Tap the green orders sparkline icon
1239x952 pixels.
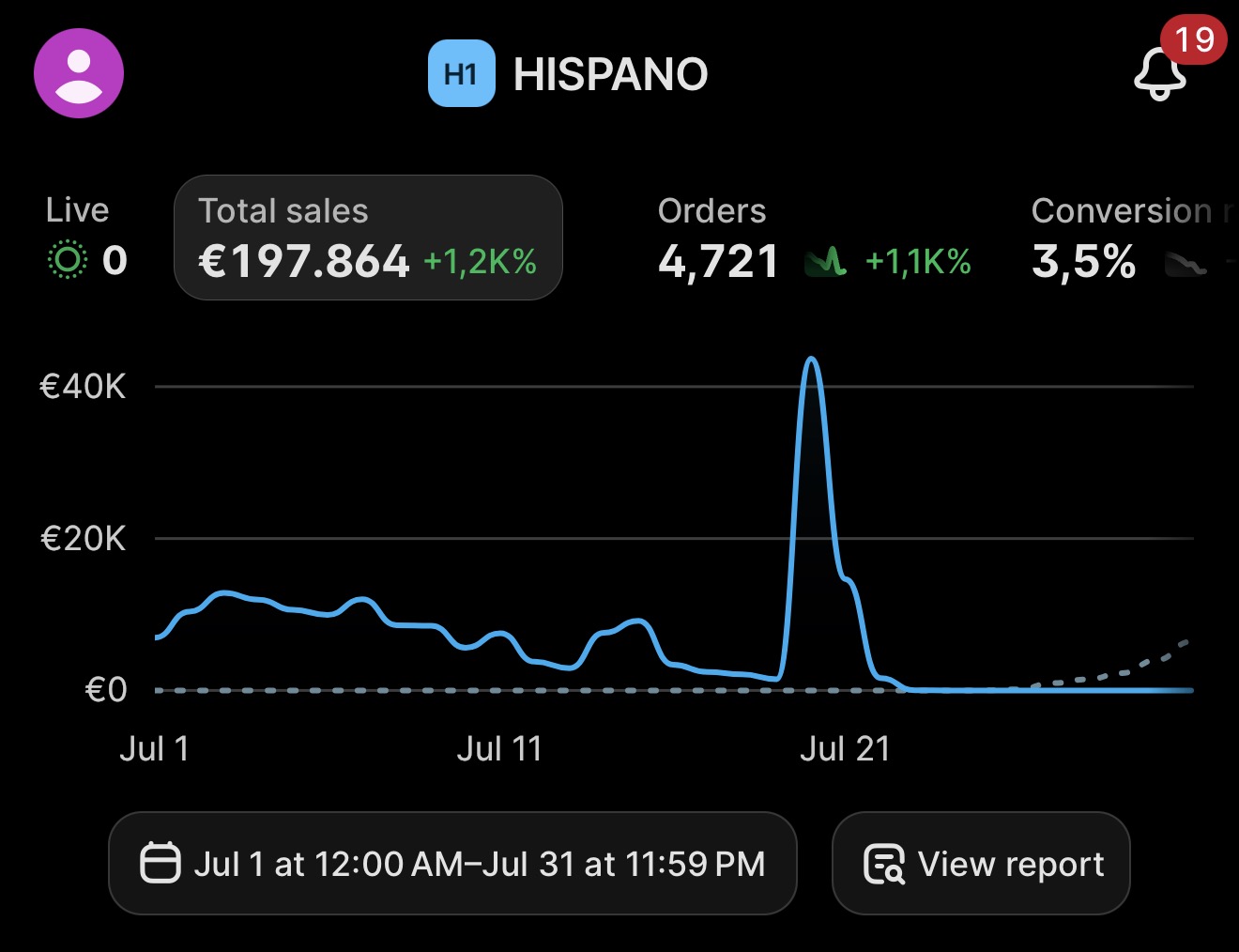tap(826, 262)
